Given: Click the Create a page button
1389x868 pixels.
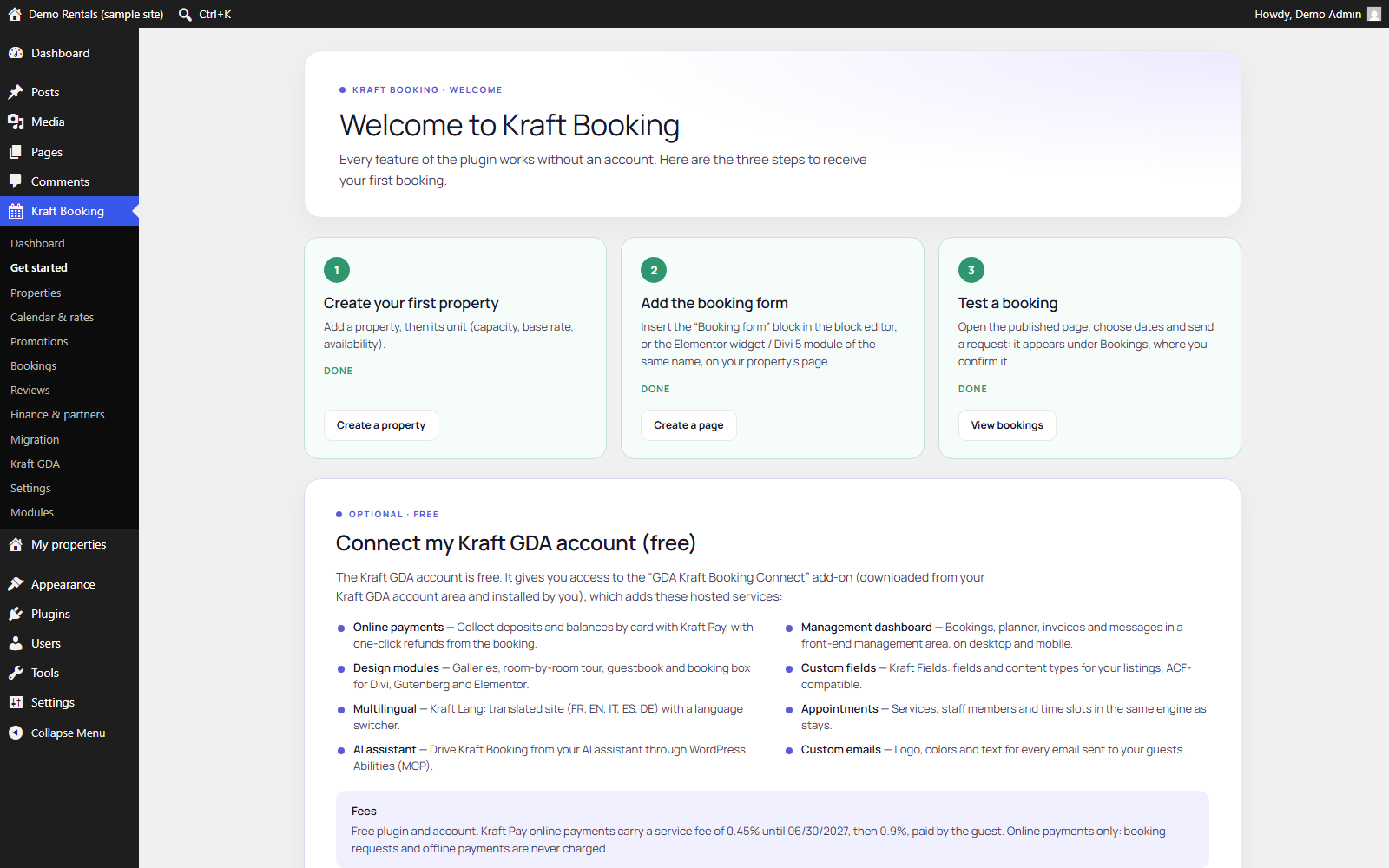Looking at the screenshot, I should pyautogui.click(x=688, y=425).
